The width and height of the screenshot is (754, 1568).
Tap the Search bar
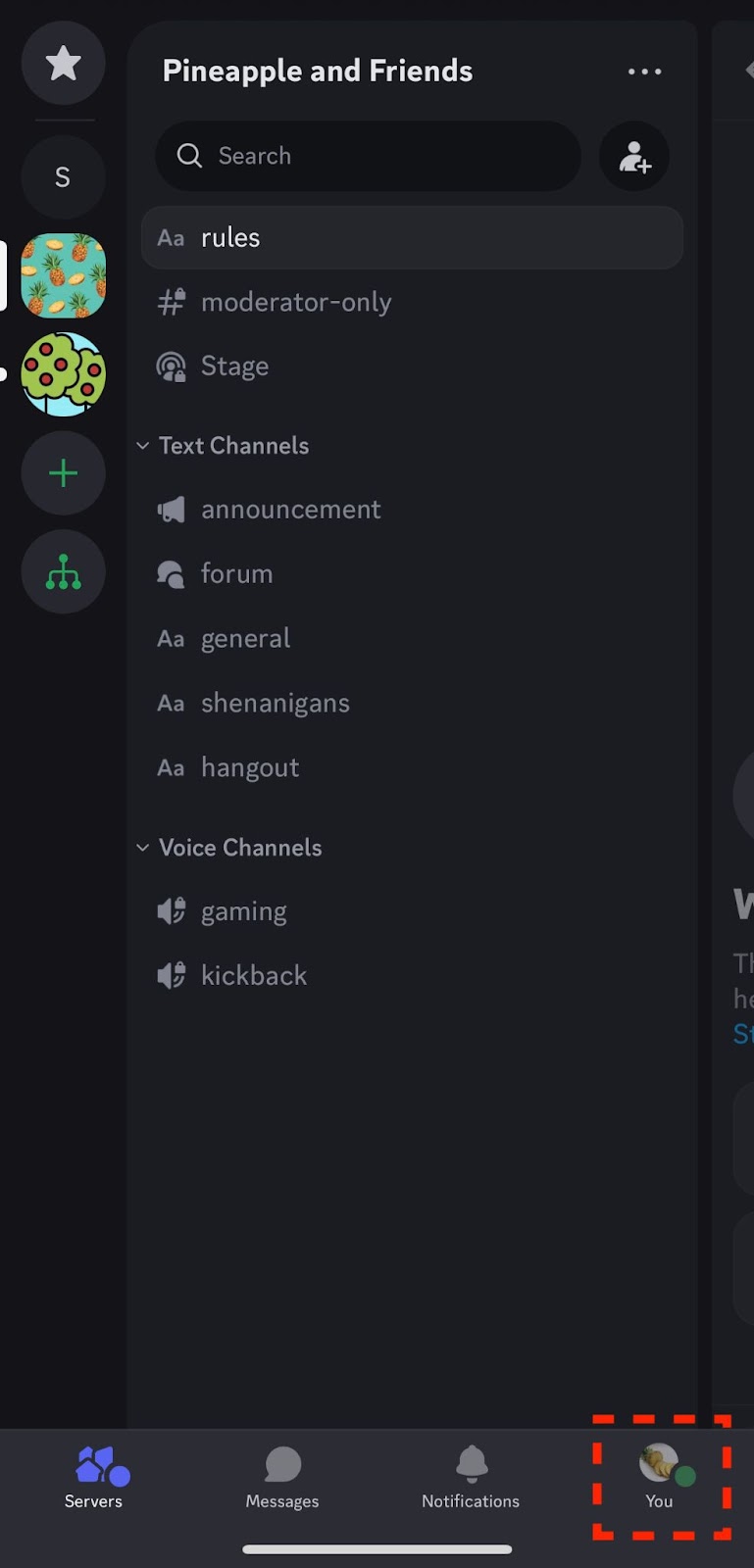(368, 156)
